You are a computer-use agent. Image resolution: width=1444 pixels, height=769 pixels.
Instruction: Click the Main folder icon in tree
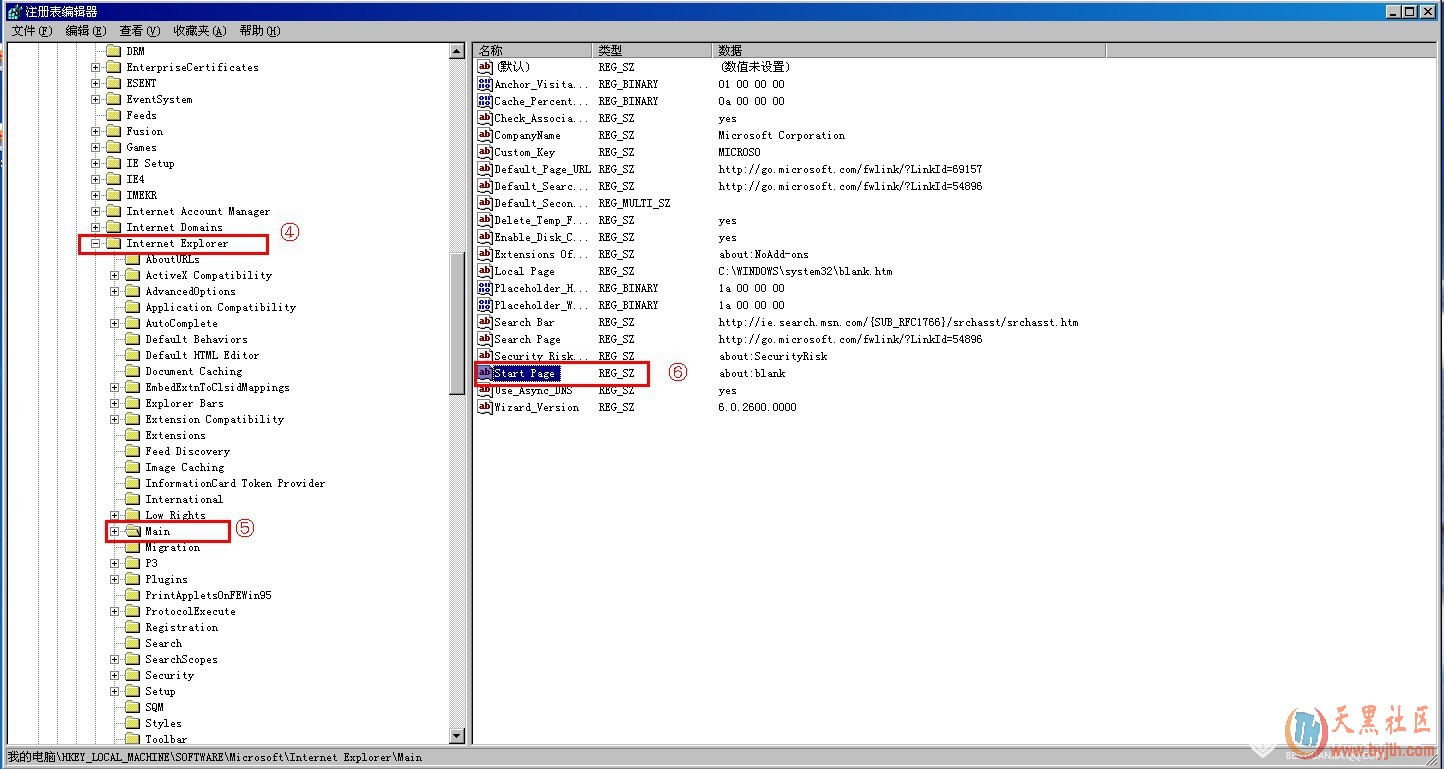click(x=132, y=531)
